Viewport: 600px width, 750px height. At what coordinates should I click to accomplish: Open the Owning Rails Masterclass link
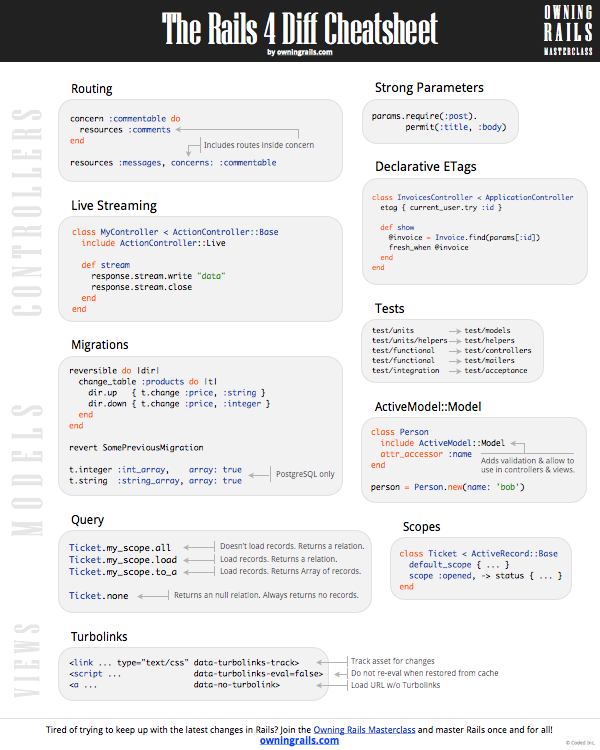(x=364, y=730)
